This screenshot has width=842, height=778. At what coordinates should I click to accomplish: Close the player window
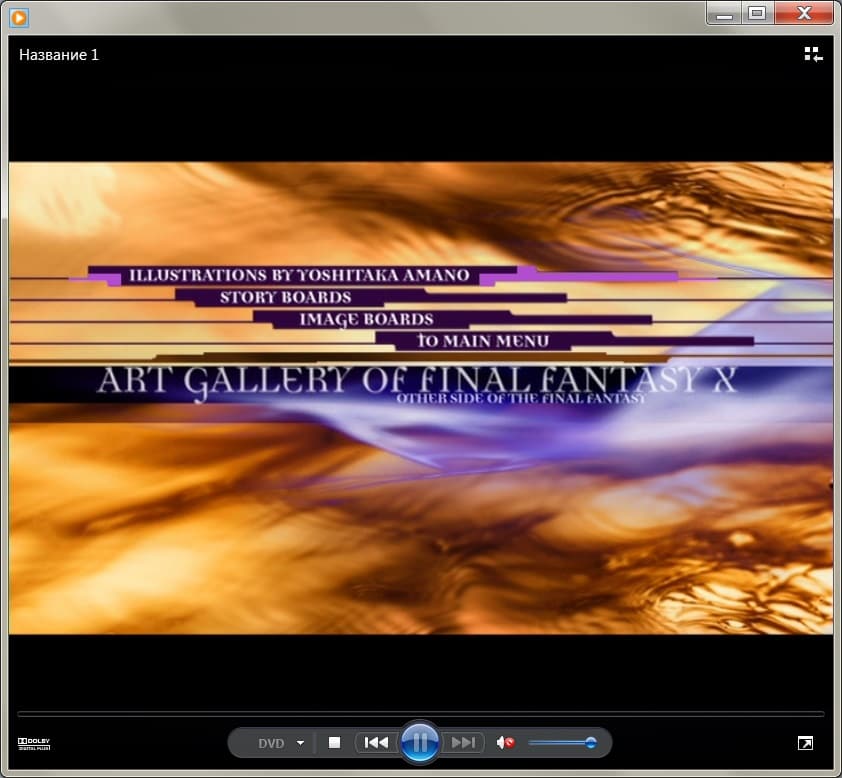coord(804,13)
